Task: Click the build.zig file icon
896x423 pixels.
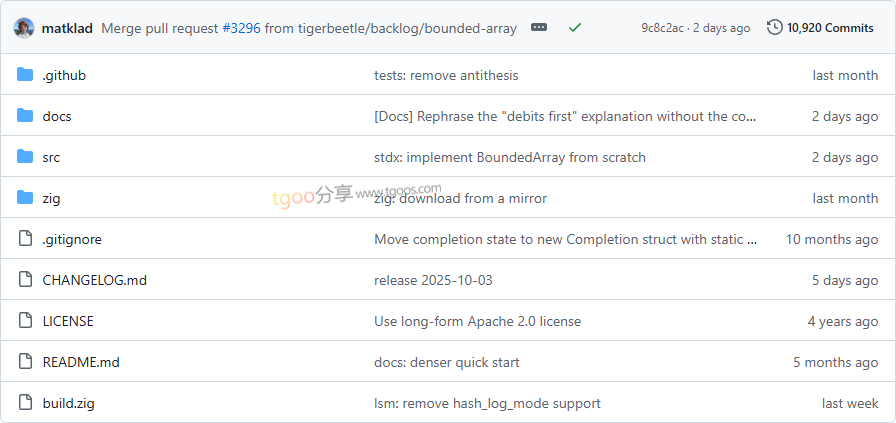Action: click(x=25, y=403)
